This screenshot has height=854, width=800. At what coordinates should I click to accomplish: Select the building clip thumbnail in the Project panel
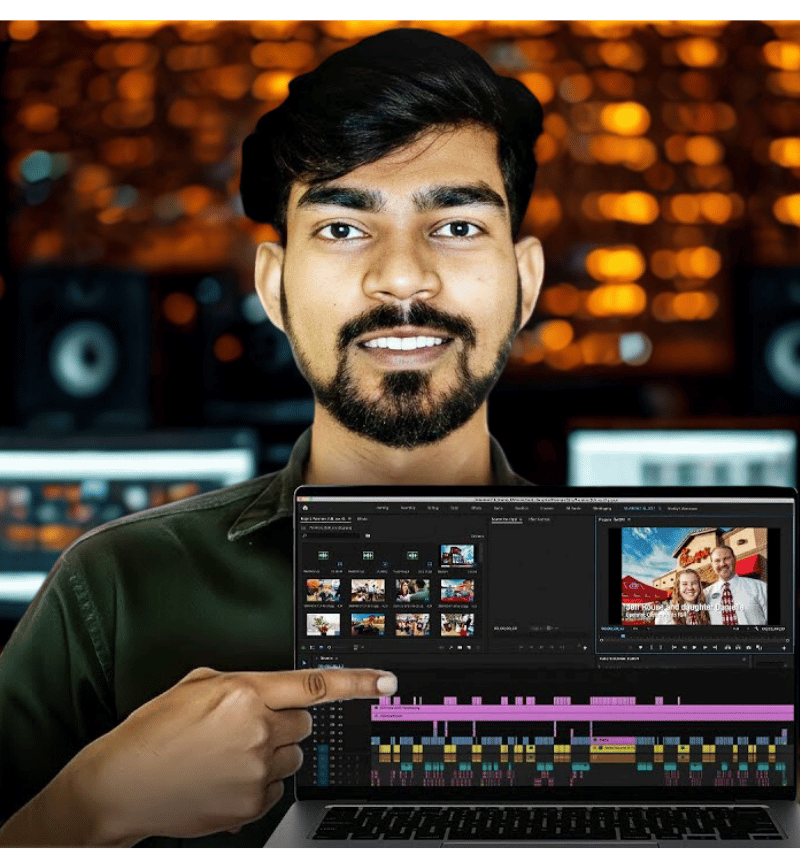point(457,556)
